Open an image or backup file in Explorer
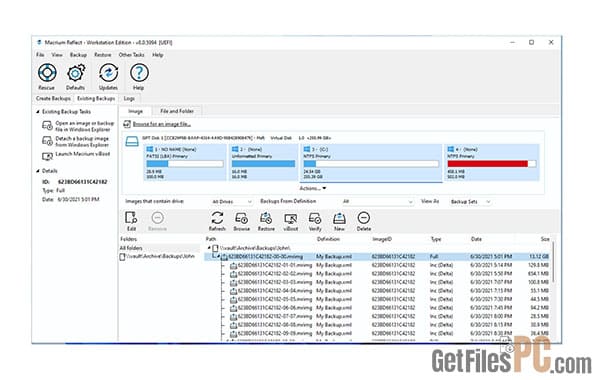600x380 pixels. click(x=85, y=126)
